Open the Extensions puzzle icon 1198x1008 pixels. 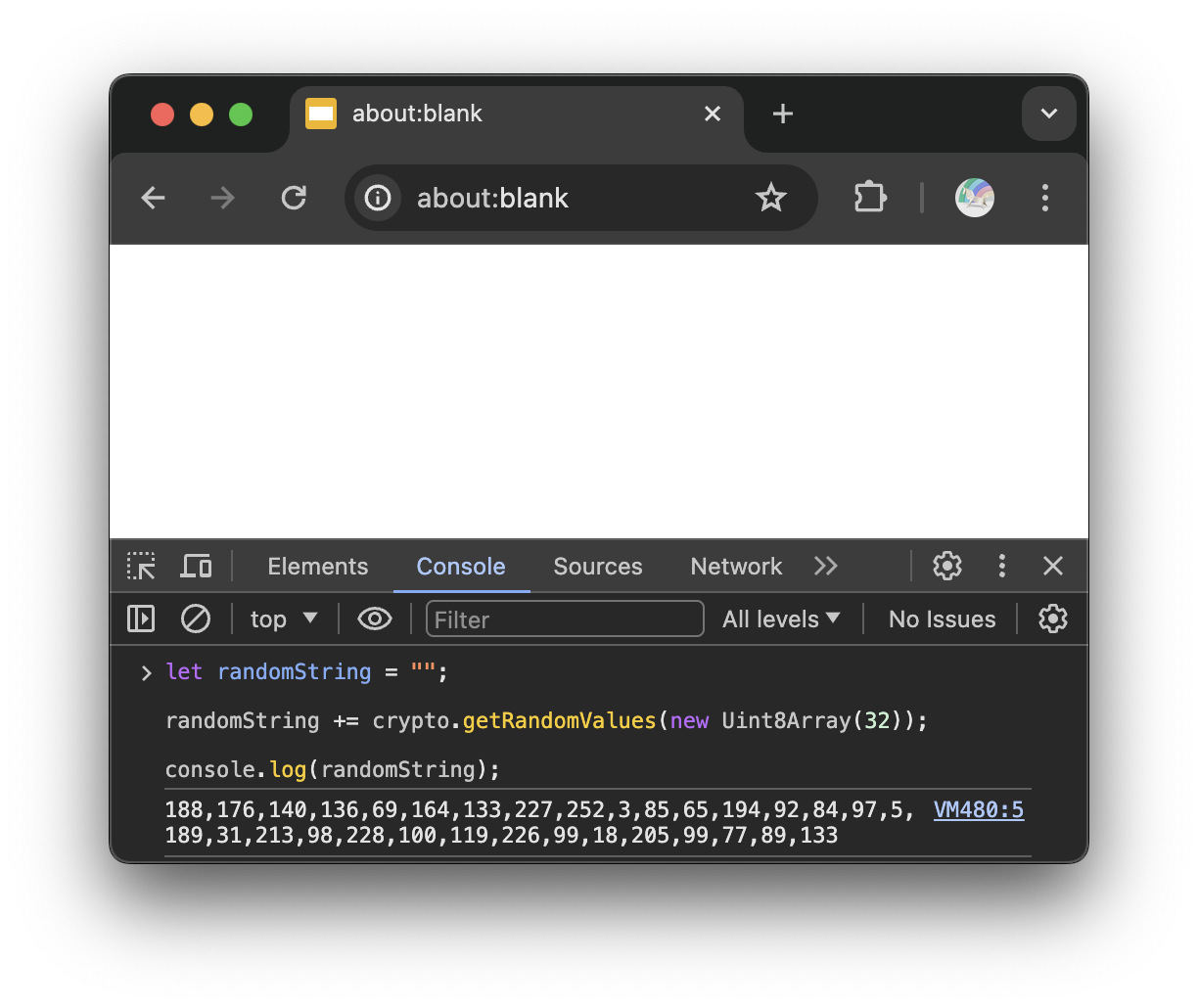pyautogui.click(x=870, y=198)
